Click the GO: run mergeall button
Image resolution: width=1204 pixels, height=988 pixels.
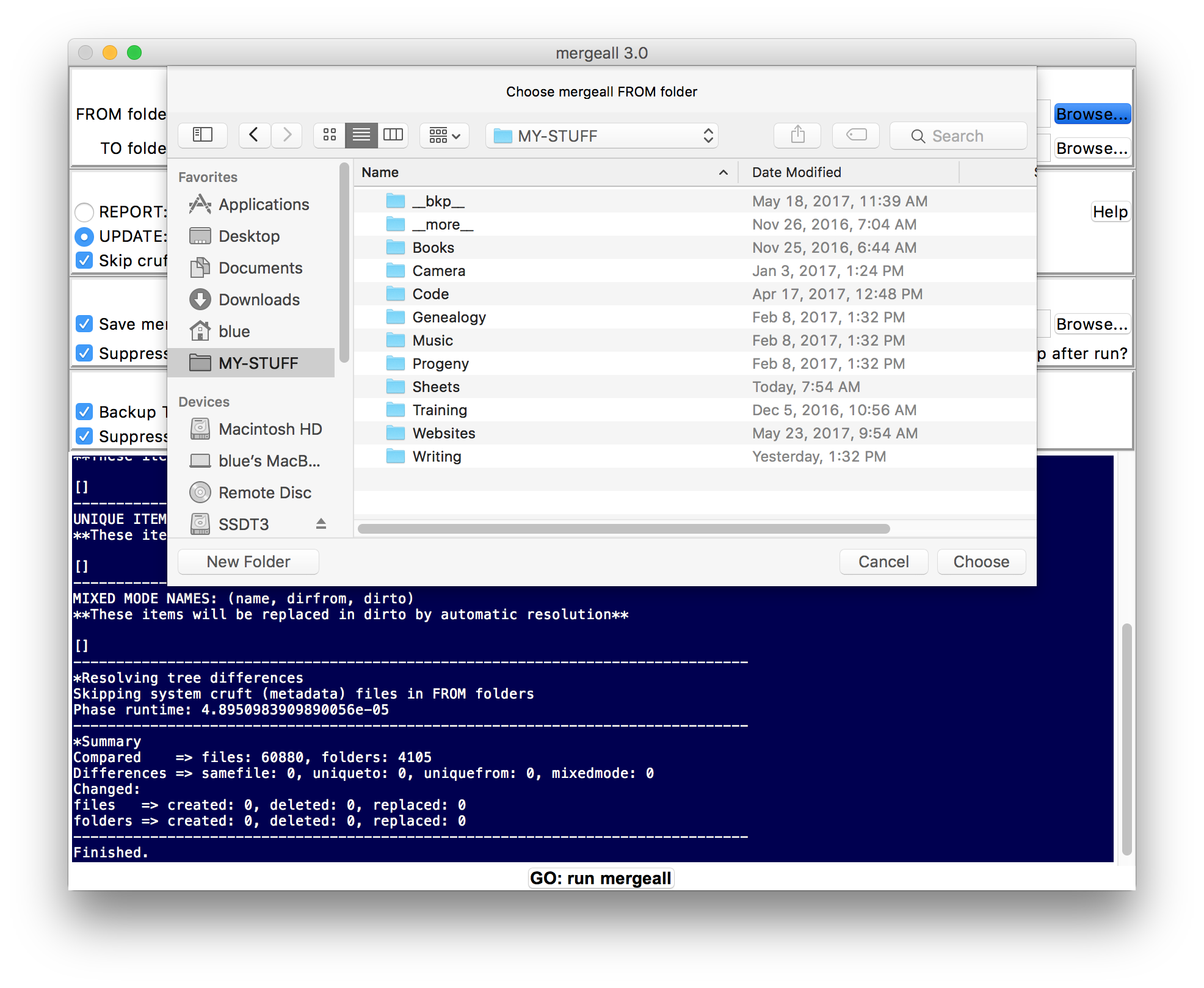601,878
